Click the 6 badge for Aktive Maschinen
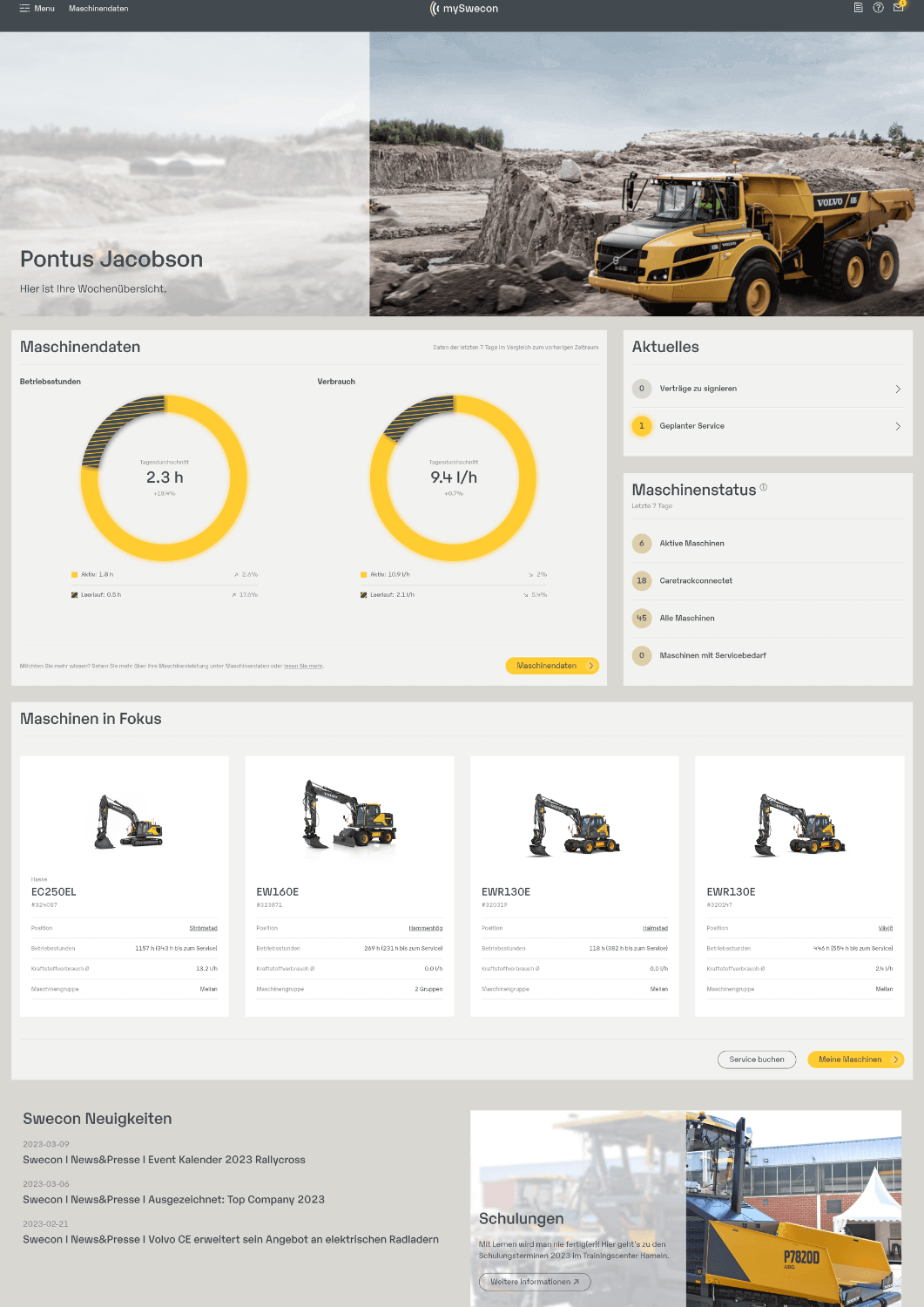 642,544
